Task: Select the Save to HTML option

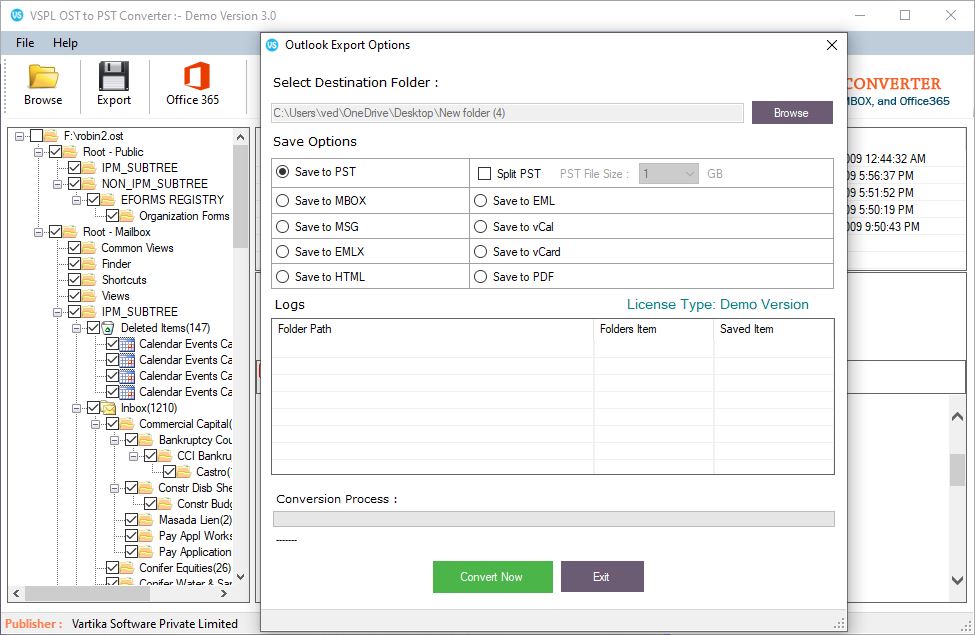Action: pyautogui.click(x=282, y=277)
